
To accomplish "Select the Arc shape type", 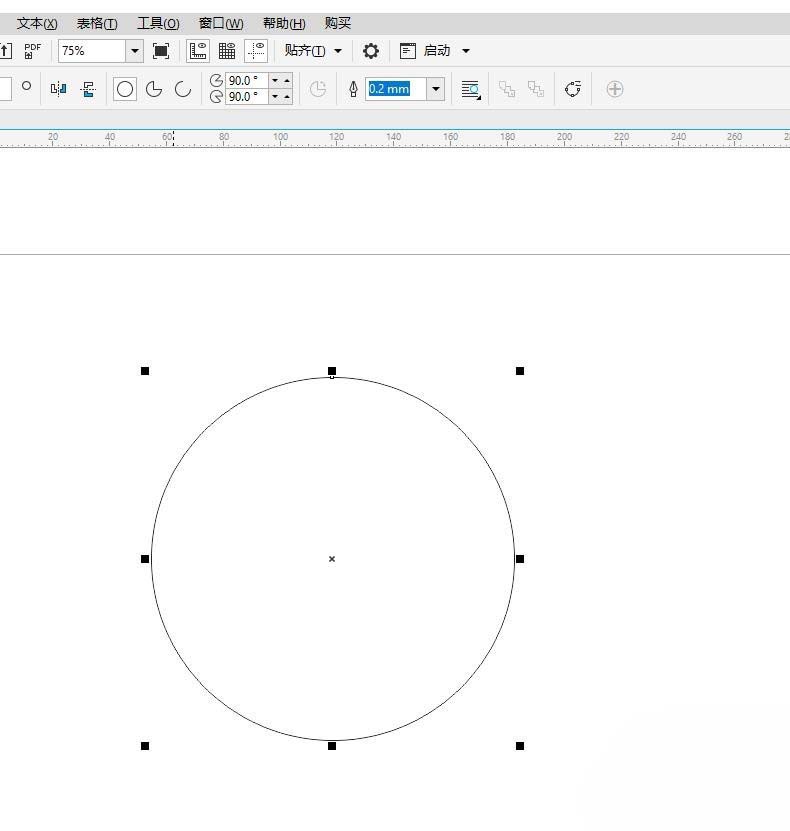I will (183, 89).
